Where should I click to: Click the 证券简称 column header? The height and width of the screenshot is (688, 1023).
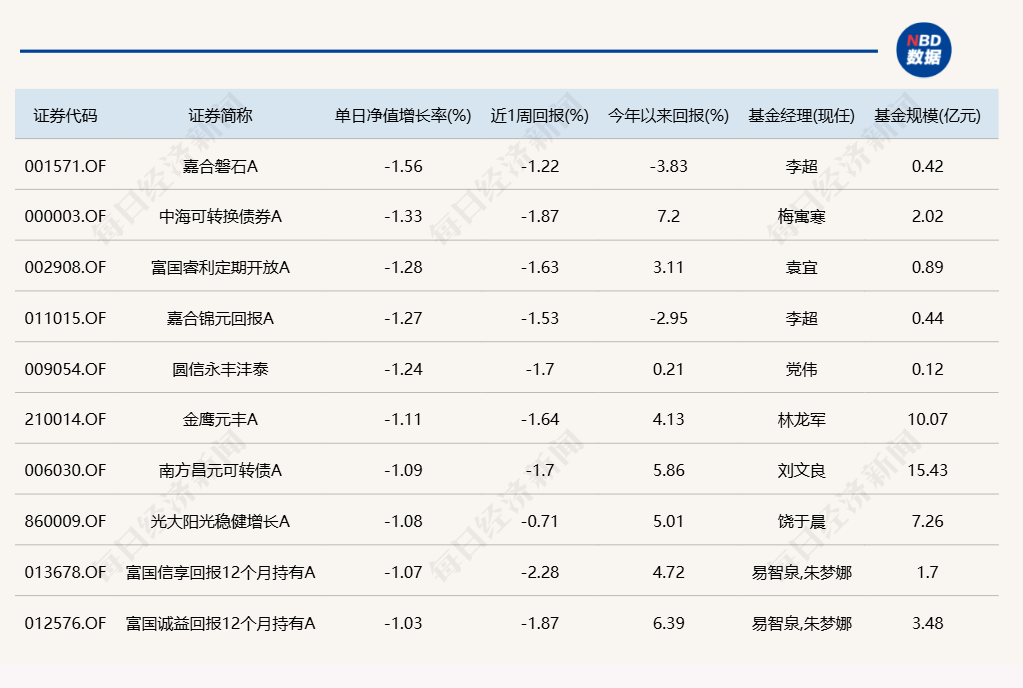221,115
